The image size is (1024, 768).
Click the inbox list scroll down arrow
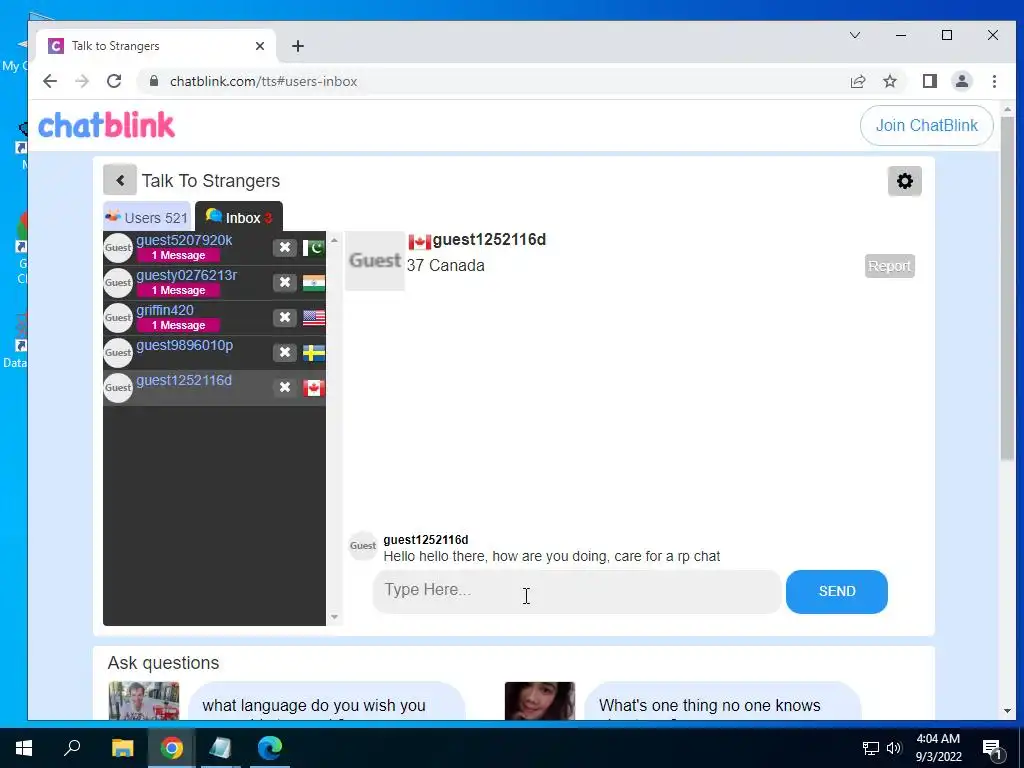pos(334,616)
